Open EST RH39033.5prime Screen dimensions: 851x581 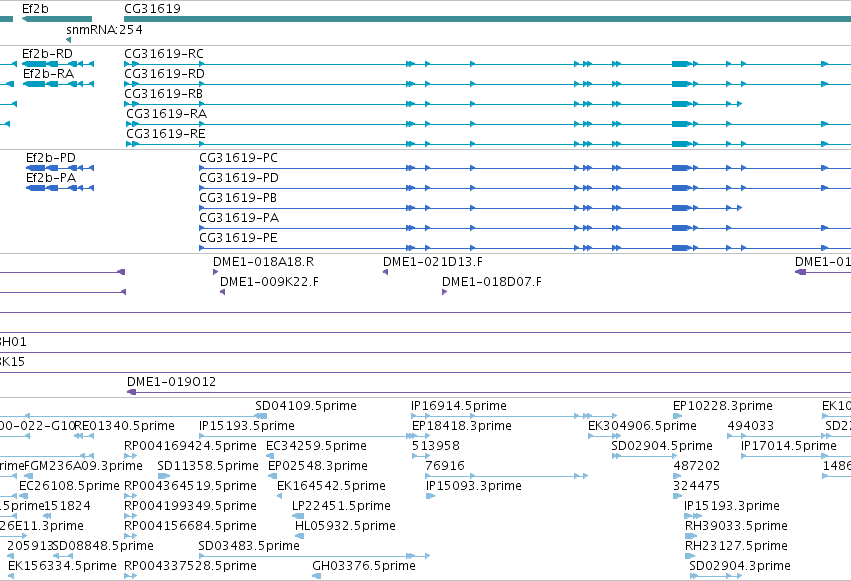point(736,526)
